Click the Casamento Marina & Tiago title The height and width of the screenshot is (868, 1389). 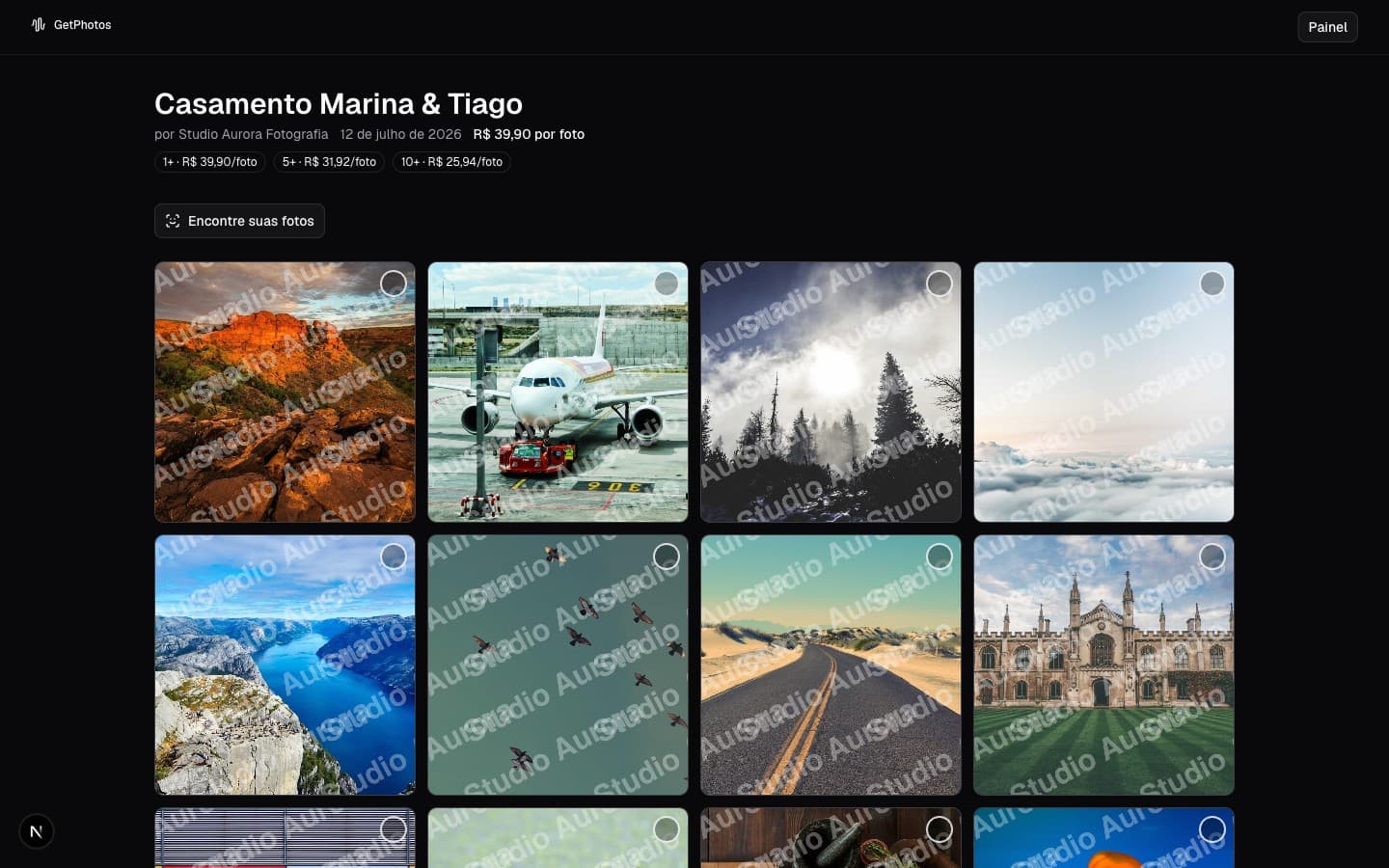(339, 103)
